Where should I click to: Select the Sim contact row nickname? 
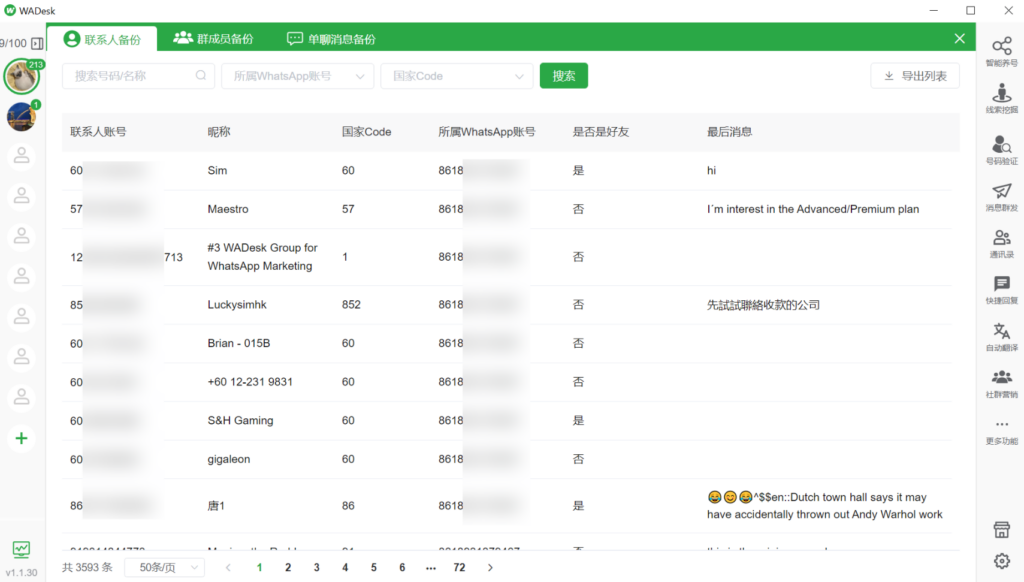[217, 170]
